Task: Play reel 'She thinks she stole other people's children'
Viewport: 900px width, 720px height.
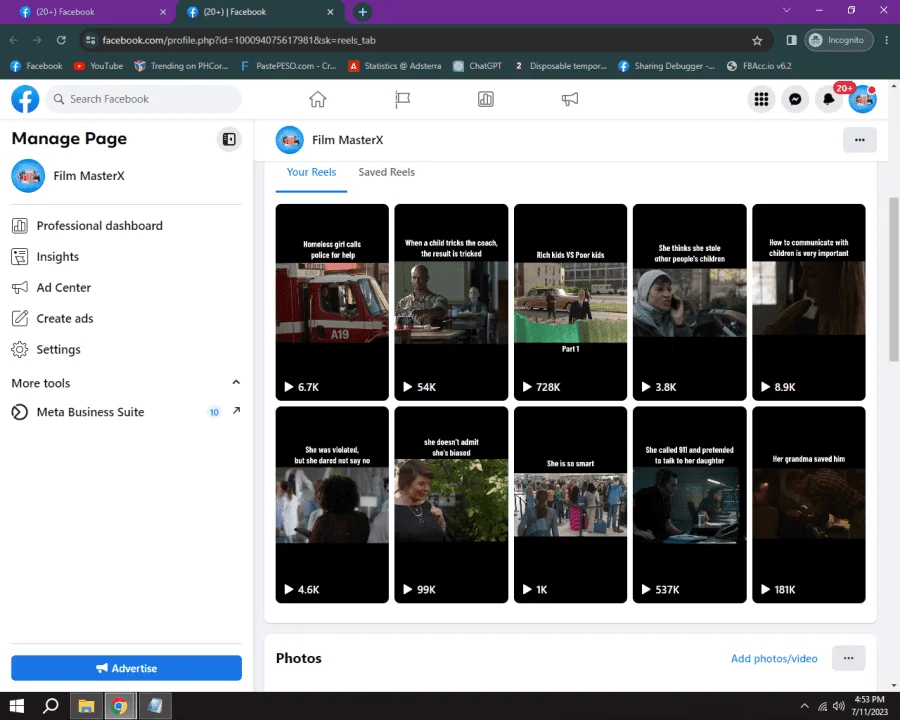Action: [689, 302]
